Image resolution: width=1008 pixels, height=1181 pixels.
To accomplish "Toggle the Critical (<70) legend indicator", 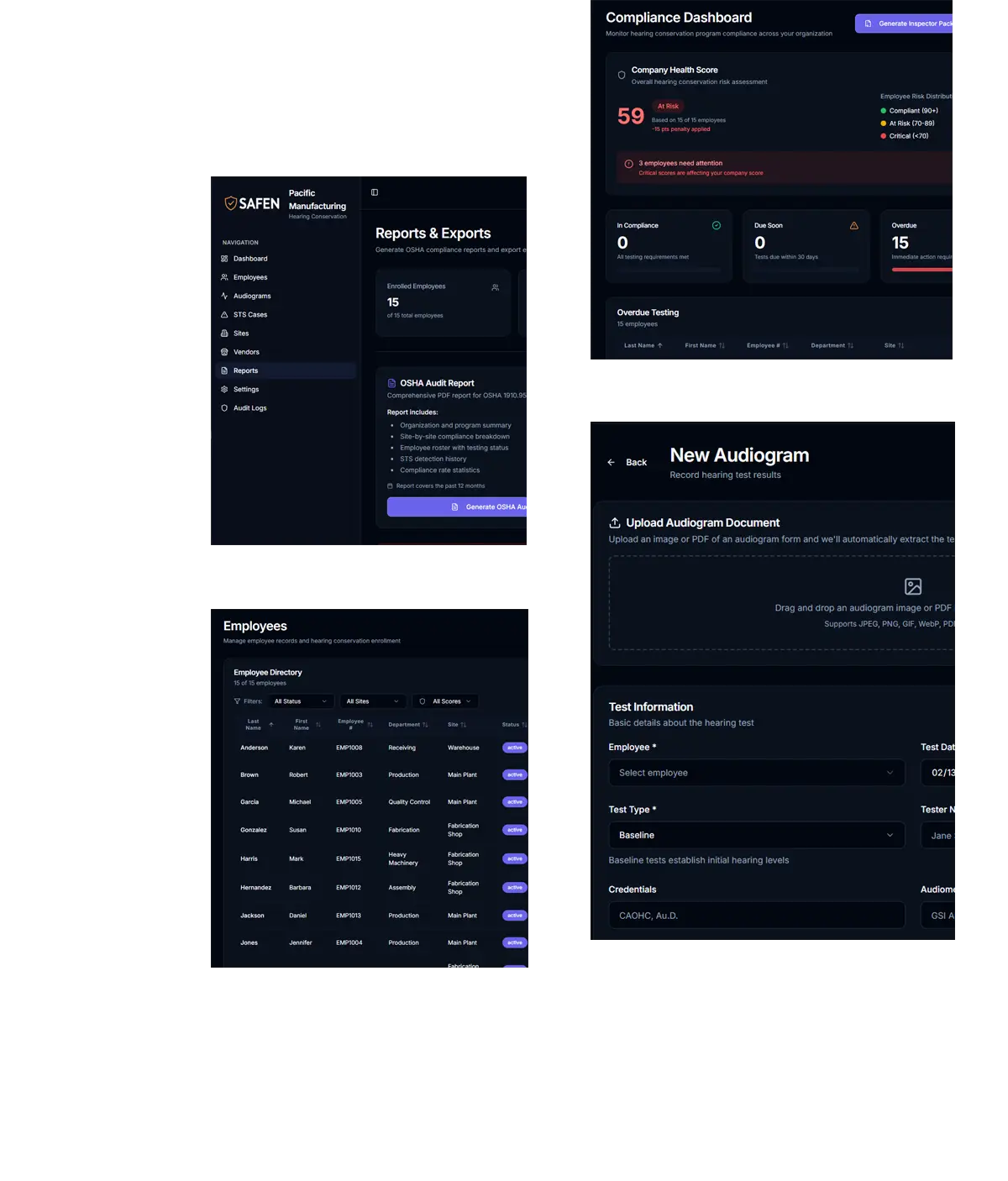I will point(883,135).
